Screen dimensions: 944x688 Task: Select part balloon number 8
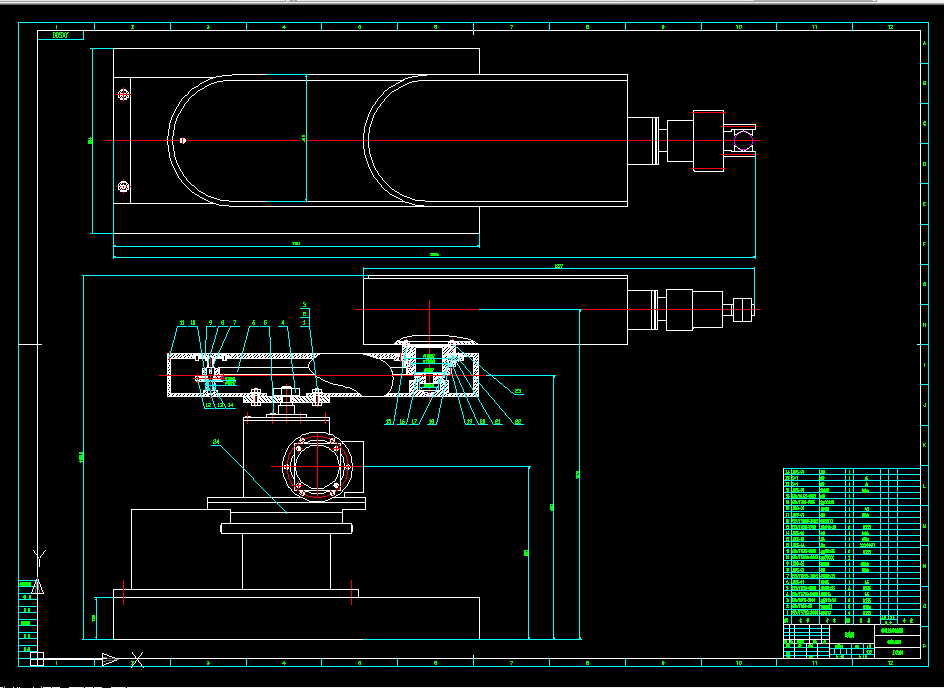pos(222,323)
